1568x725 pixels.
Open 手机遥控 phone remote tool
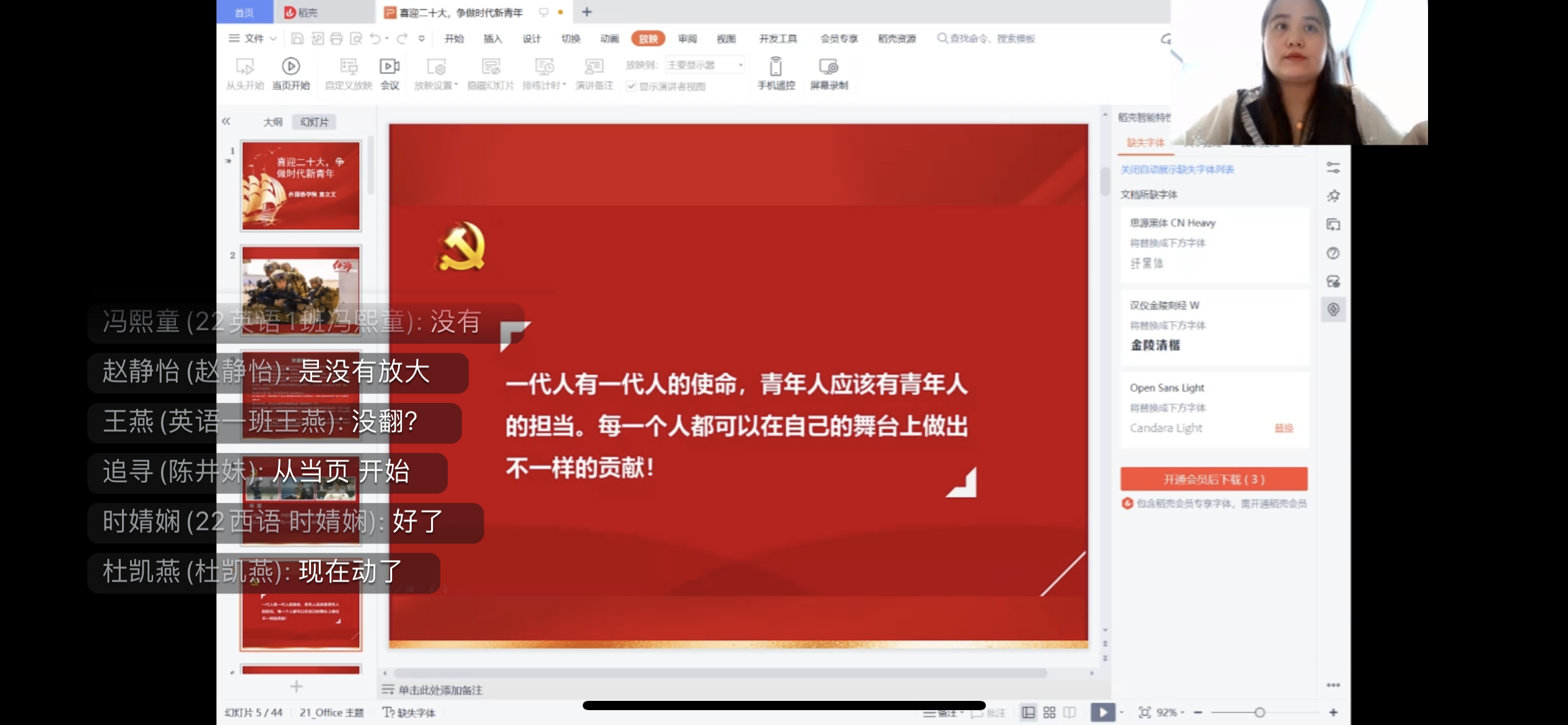click(x=775, y=66)
